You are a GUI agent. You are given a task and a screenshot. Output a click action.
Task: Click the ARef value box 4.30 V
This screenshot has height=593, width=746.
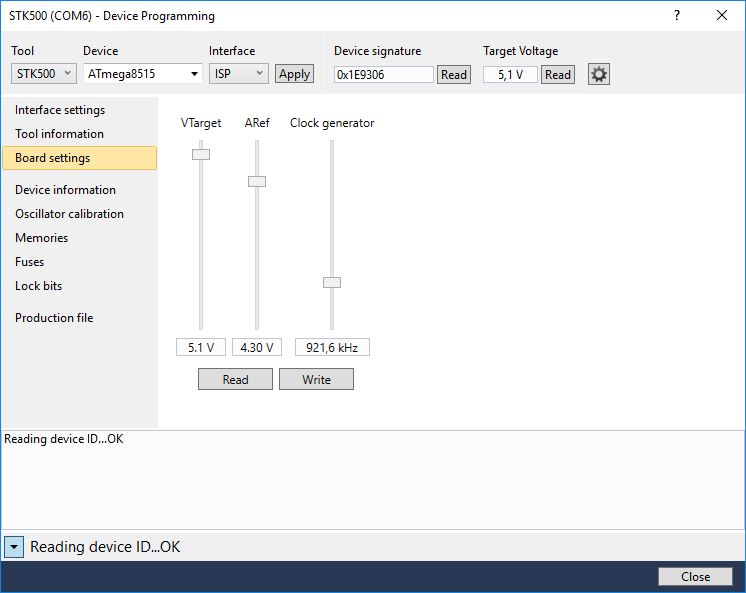257,347
